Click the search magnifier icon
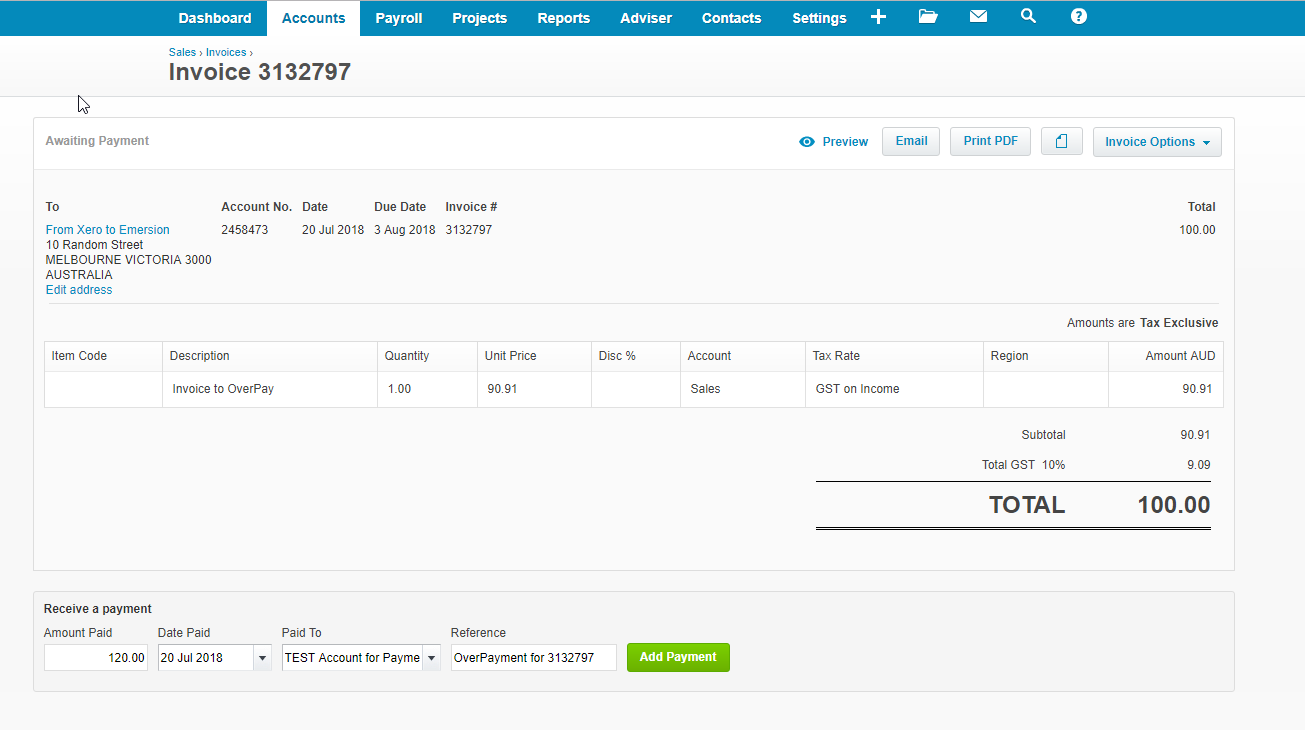This screenshot has height=730, width=1305. pos(1028,17)
